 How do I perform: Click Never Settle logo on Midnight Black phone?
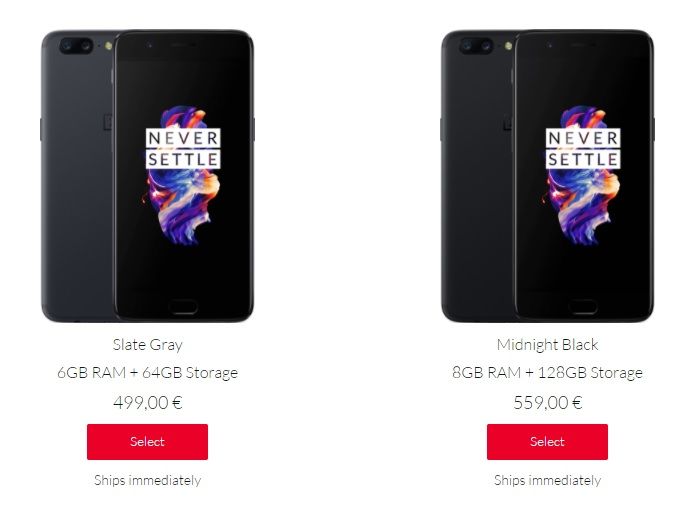[x=583, y=149]
